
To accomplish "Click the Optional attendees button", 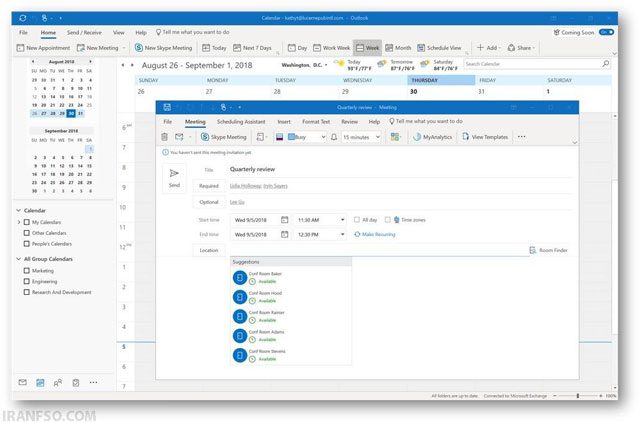I will click(x=209, y=202).
